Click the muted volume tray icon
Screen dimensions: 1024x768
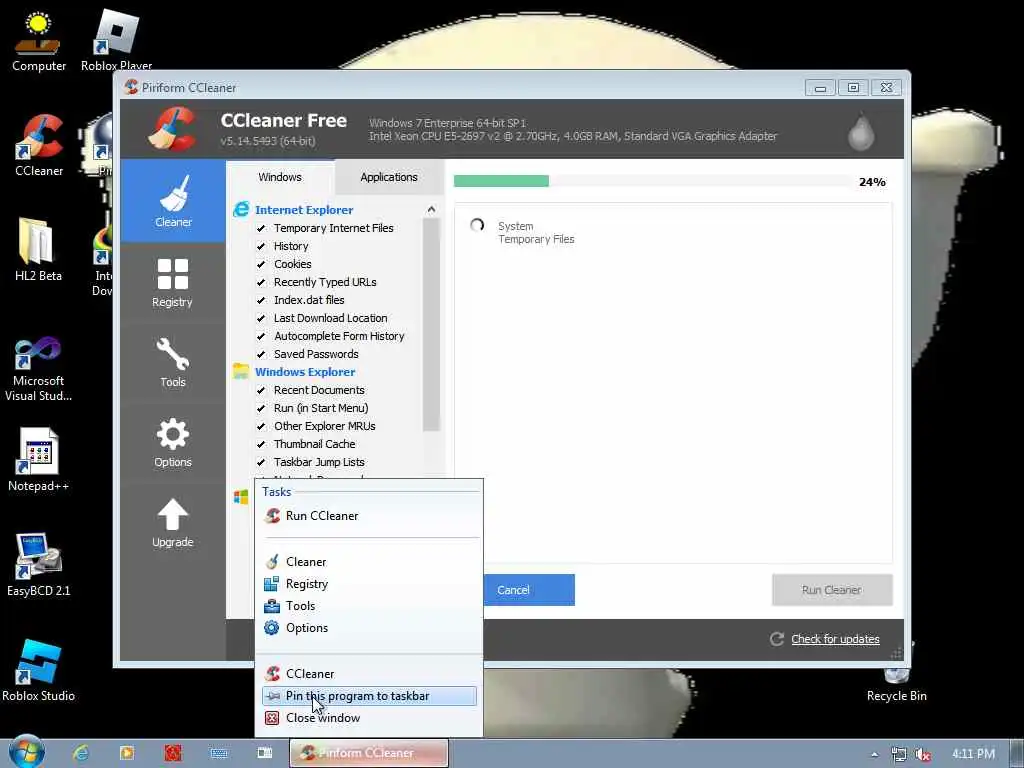[922, 754]
